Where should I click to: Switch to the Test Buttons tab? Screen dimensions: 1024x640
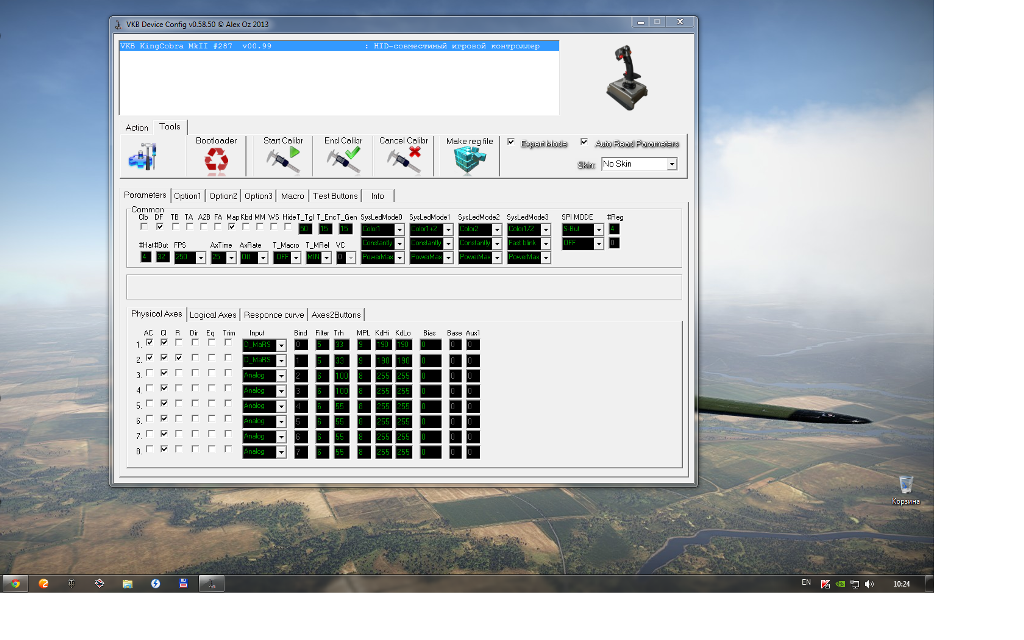(335, 196)
